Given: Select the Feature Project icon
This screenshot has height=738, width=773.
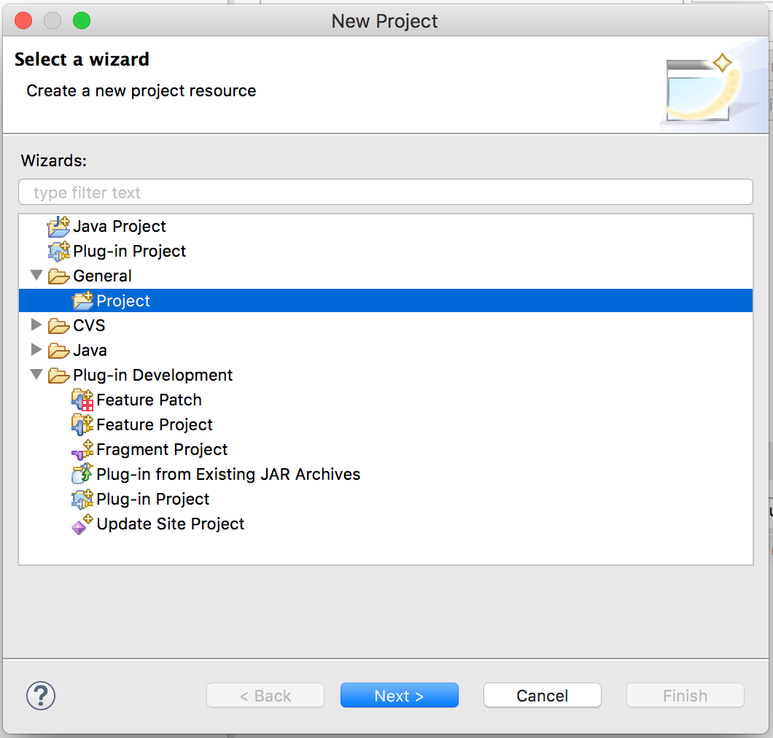Looking at the screenshot, I should [82, 424].
